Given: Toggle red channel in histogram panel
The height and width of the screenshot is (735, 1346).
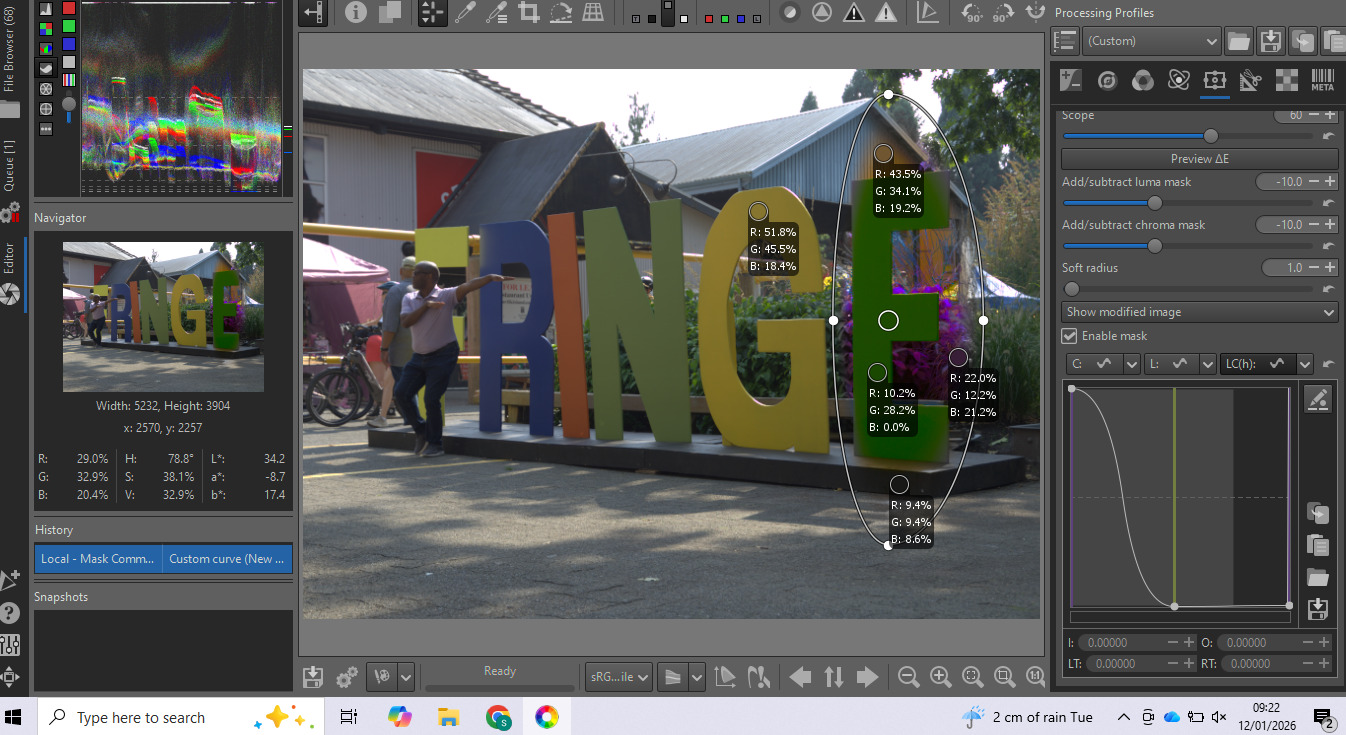Looking at the screenshot, I should 69,8.
